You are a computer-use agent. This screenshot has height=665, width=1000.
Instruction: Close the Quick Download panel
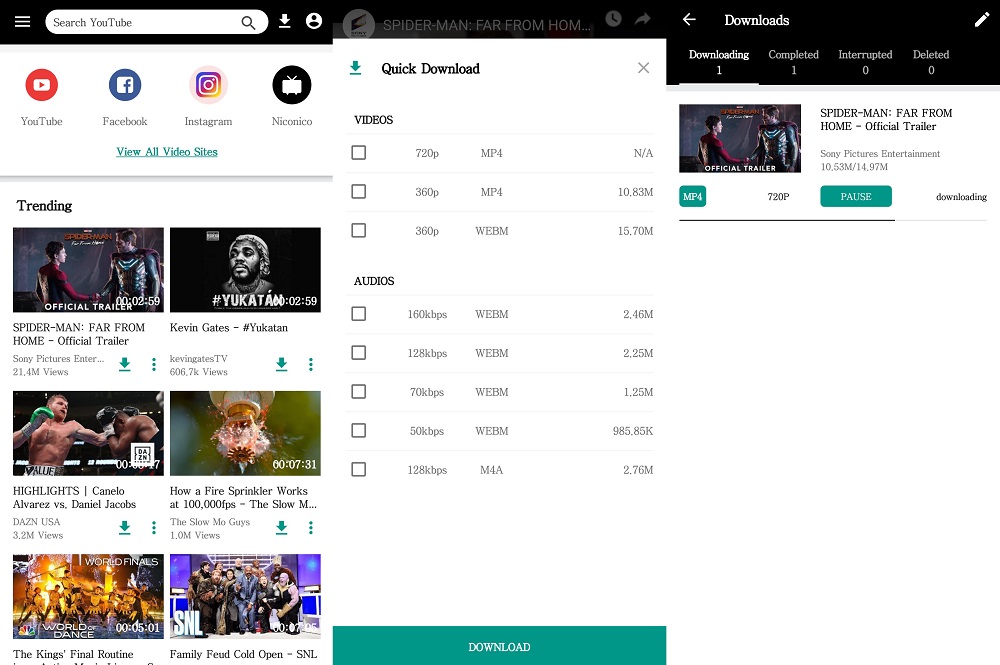pos(643,68)
